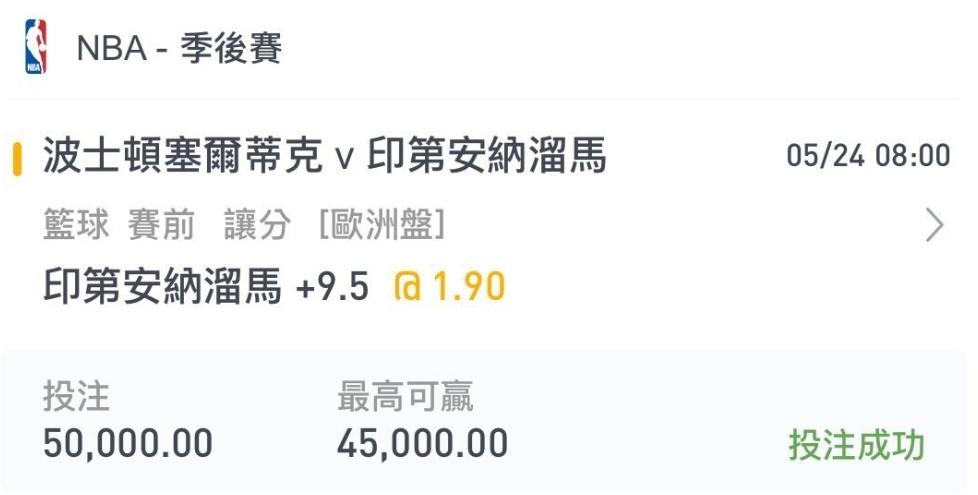Viewport: 978px width, 495px height.
Task: Click the 波士頓塞爾蒂克 team name
Action: click(x=183, y=155)
